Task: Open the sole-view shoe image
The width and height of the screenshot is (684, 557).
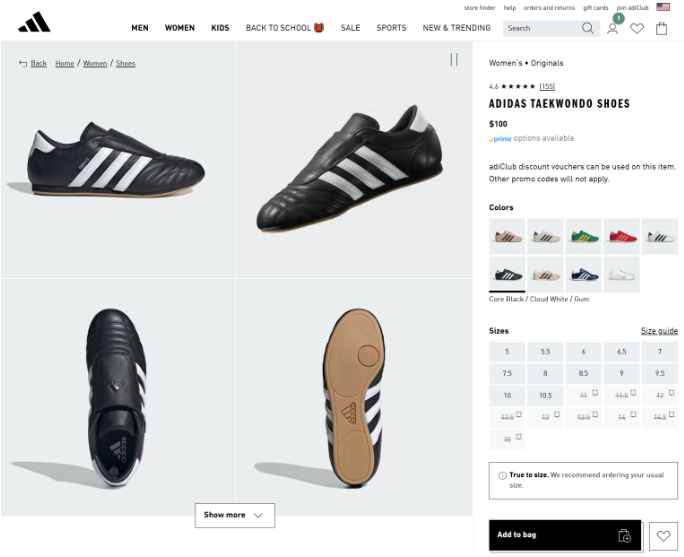Action: 354,398
